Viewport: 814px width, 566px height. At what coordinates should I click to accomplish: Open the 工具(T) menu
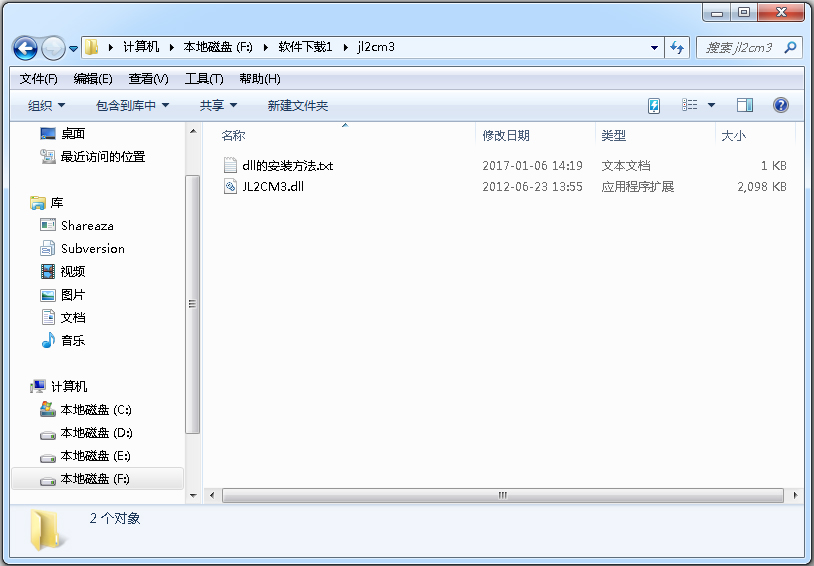(203, 78)
